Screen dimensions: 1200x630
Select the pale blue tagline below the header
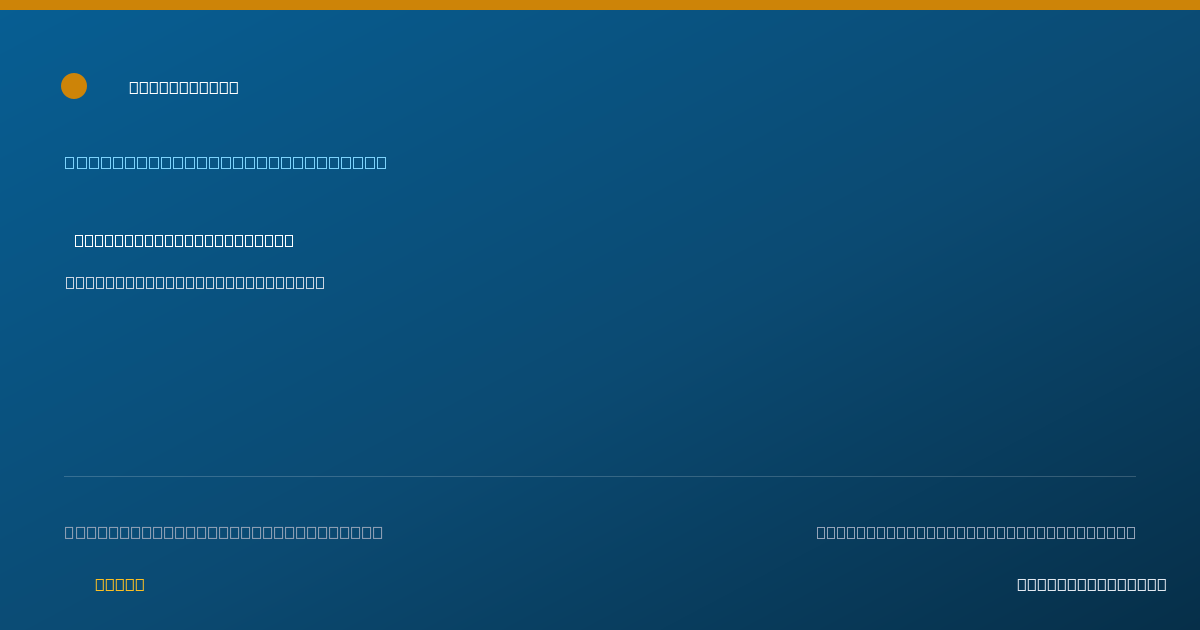(x=226, y=162)
